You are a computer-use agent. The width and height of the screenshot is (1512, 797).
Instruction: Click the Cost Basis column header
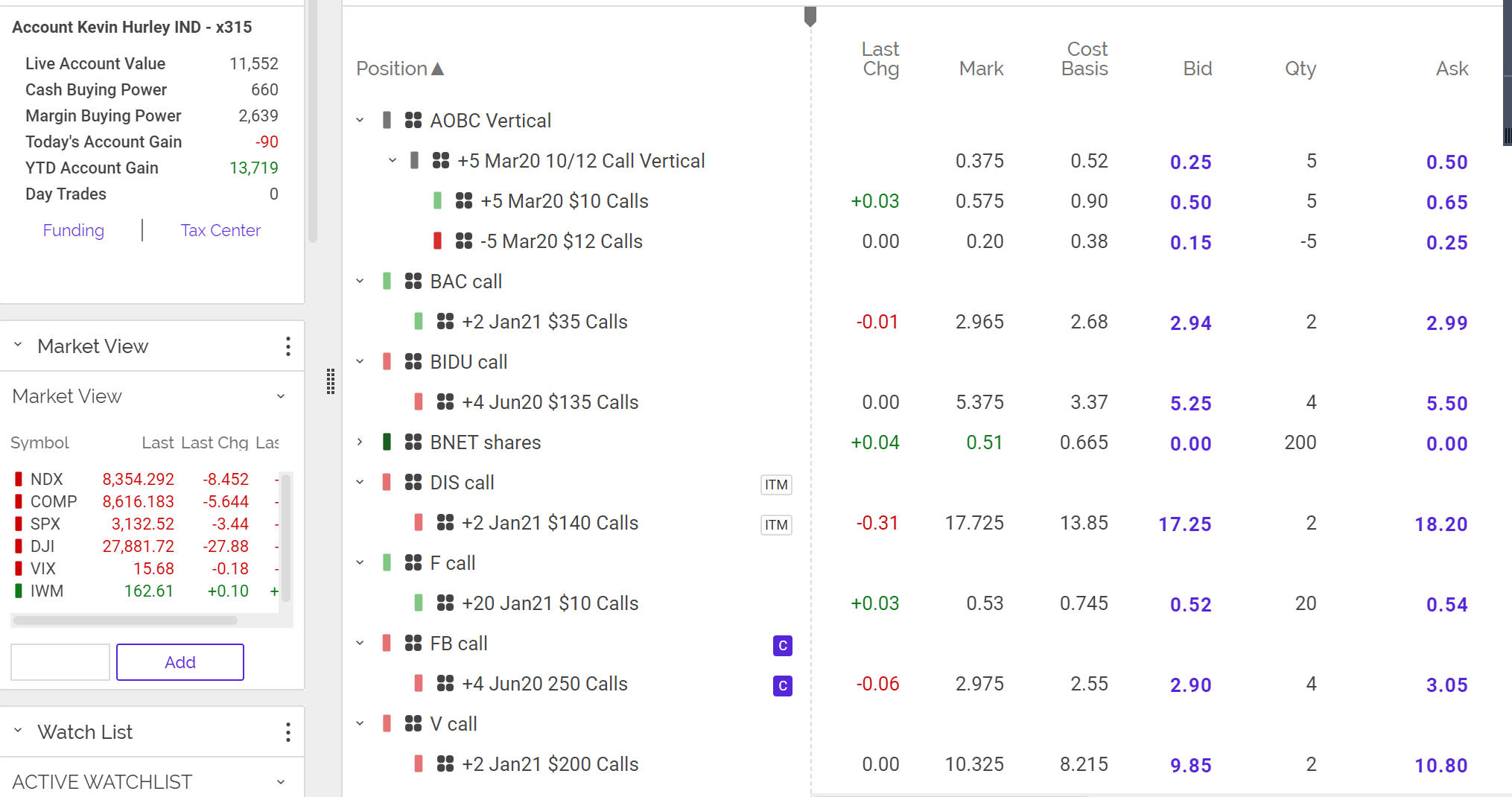[1085, 59]
